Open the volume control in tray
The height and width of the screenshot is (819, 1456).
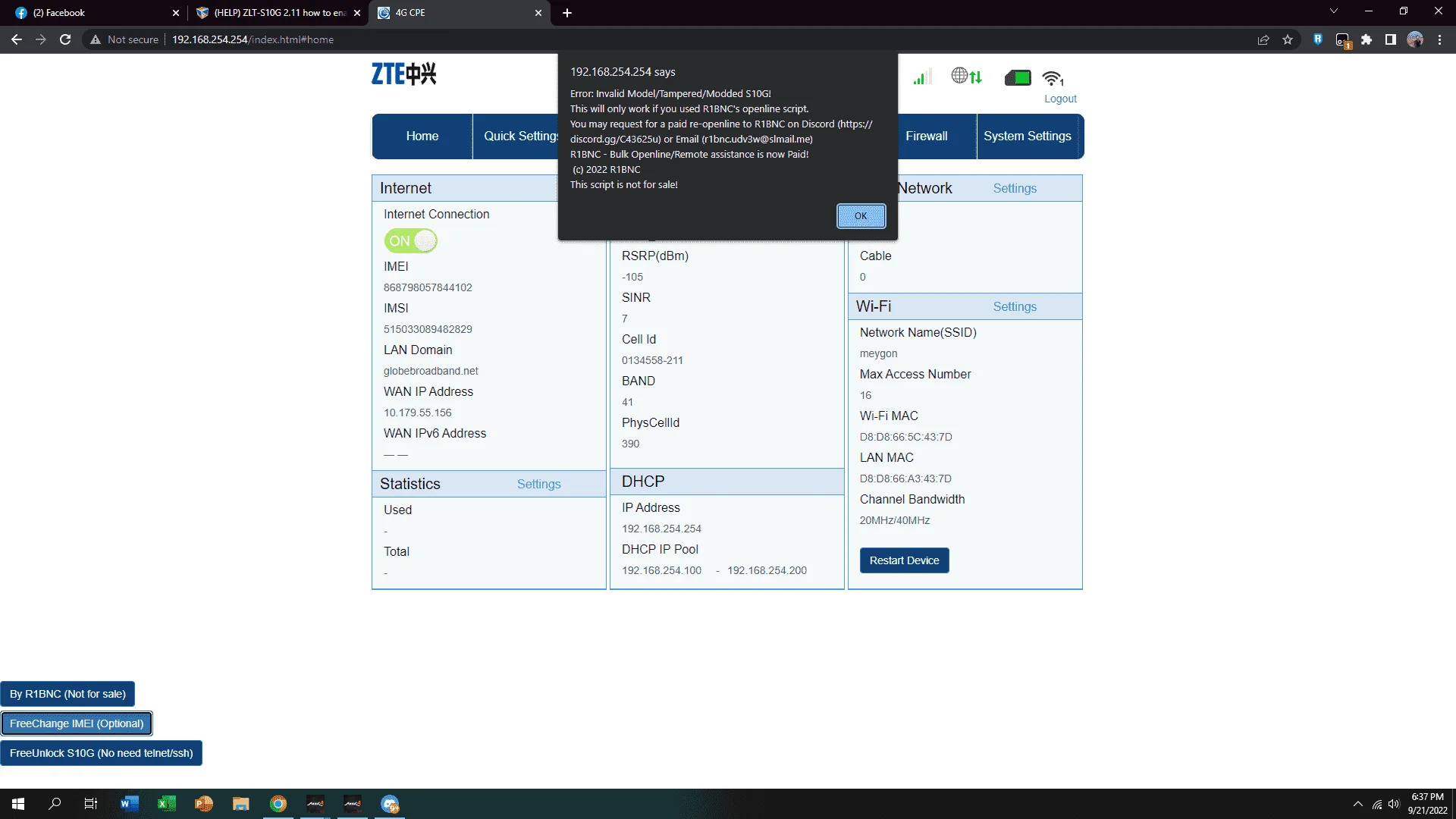click(x=1394, y=804)
